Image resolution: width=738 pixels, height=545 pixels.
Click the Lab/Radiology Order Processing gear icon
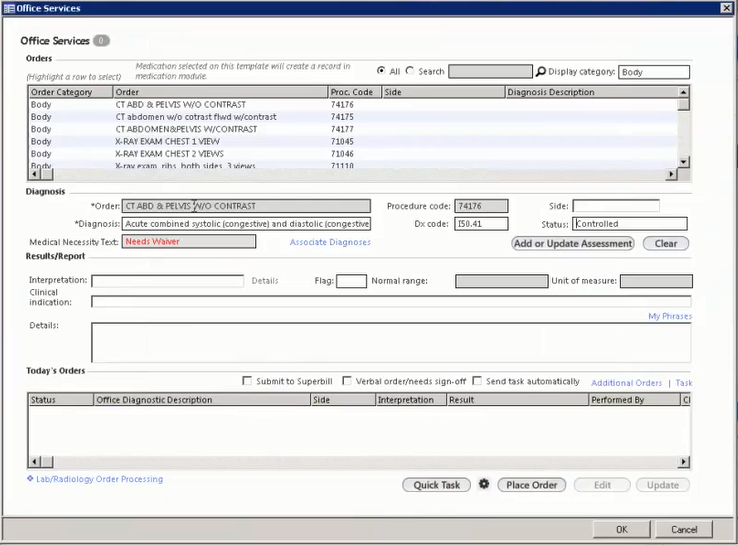click(x=30, y=479)
